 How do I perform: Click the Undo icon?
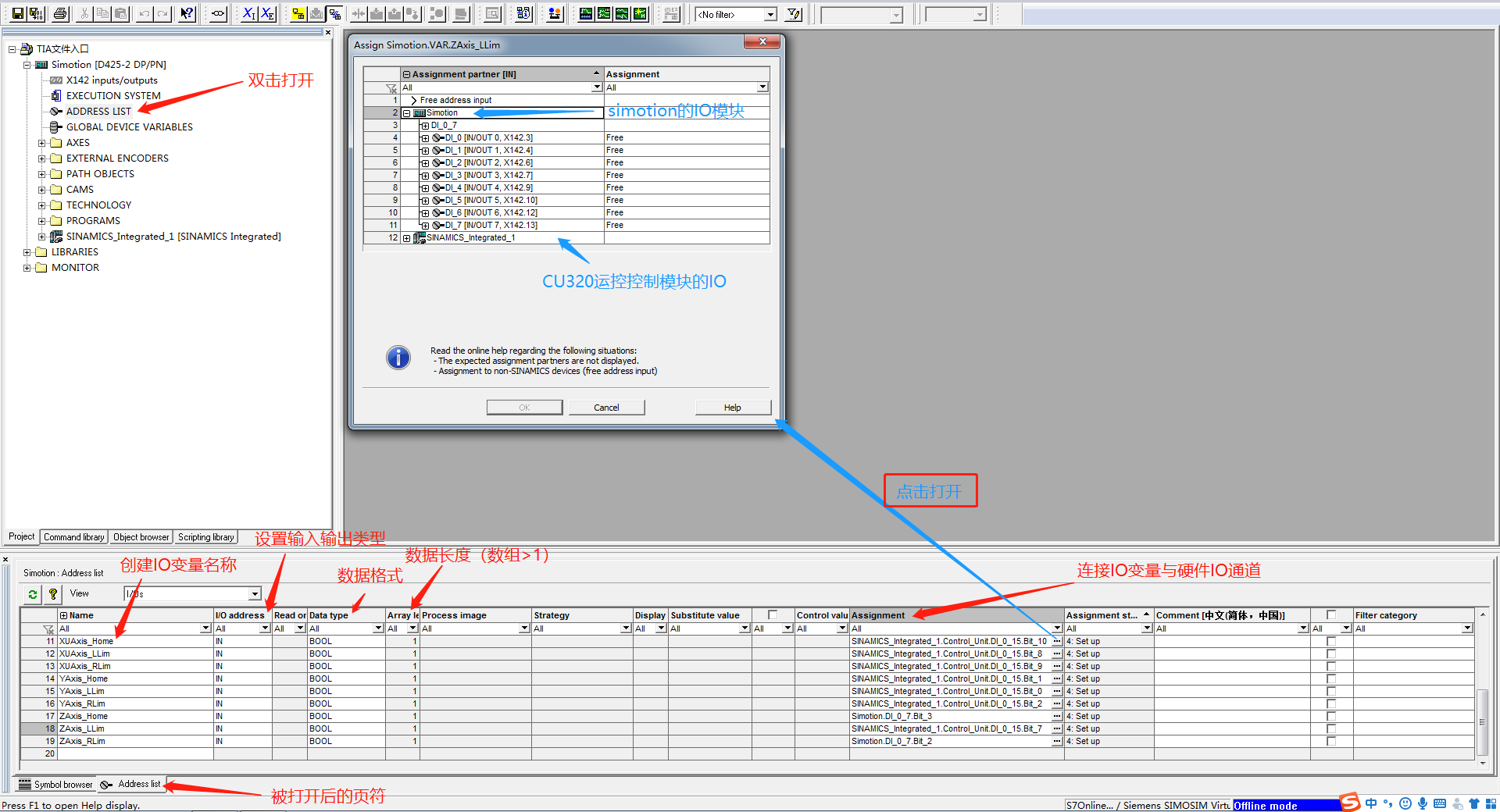(x=143, y=13)
